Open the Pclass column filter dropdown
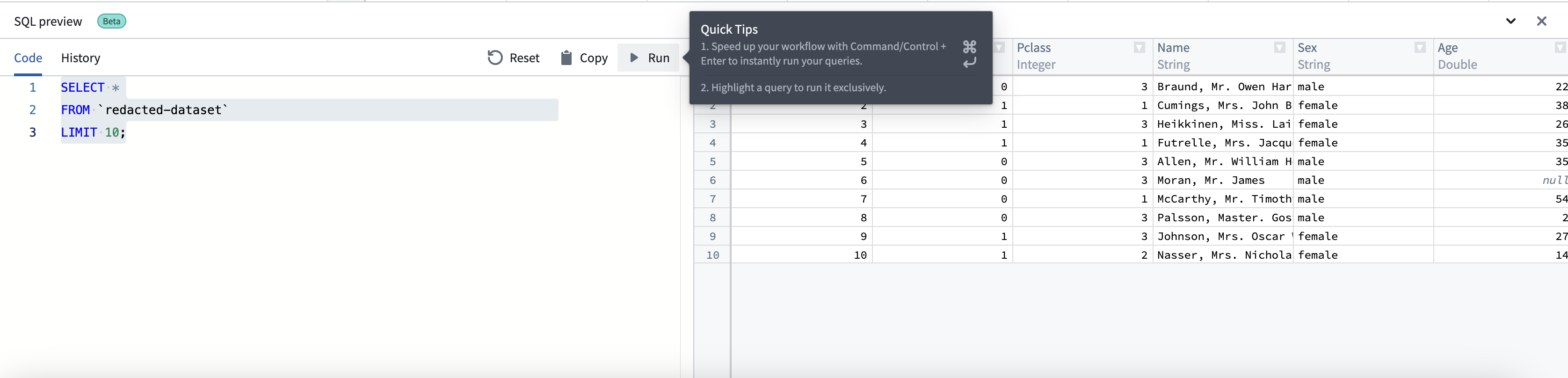The image size is (1568, 378). click(x=1139, y=47)
